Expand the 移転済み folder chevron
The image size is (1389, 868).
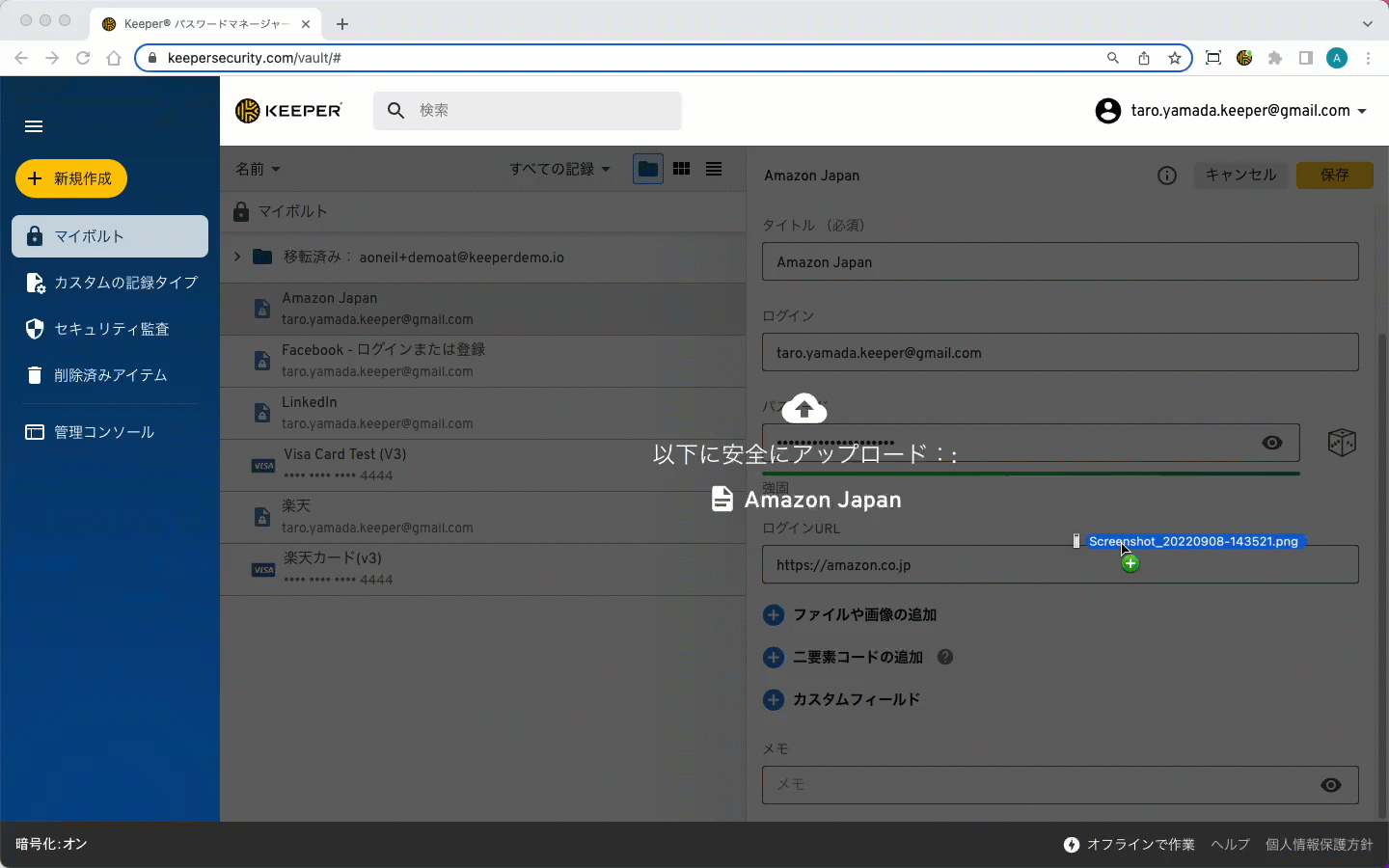point(237,257)
